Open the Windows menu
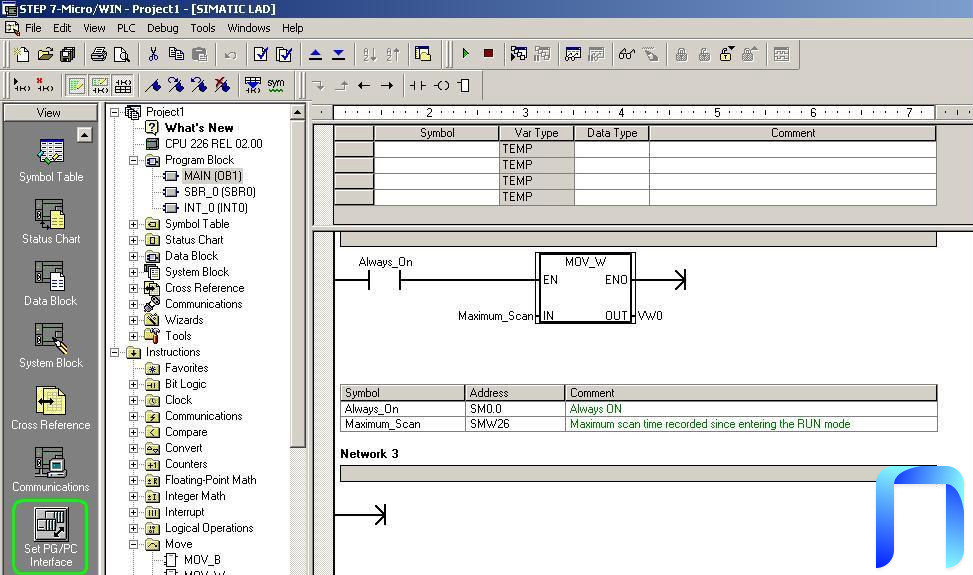 click(249, 28)
